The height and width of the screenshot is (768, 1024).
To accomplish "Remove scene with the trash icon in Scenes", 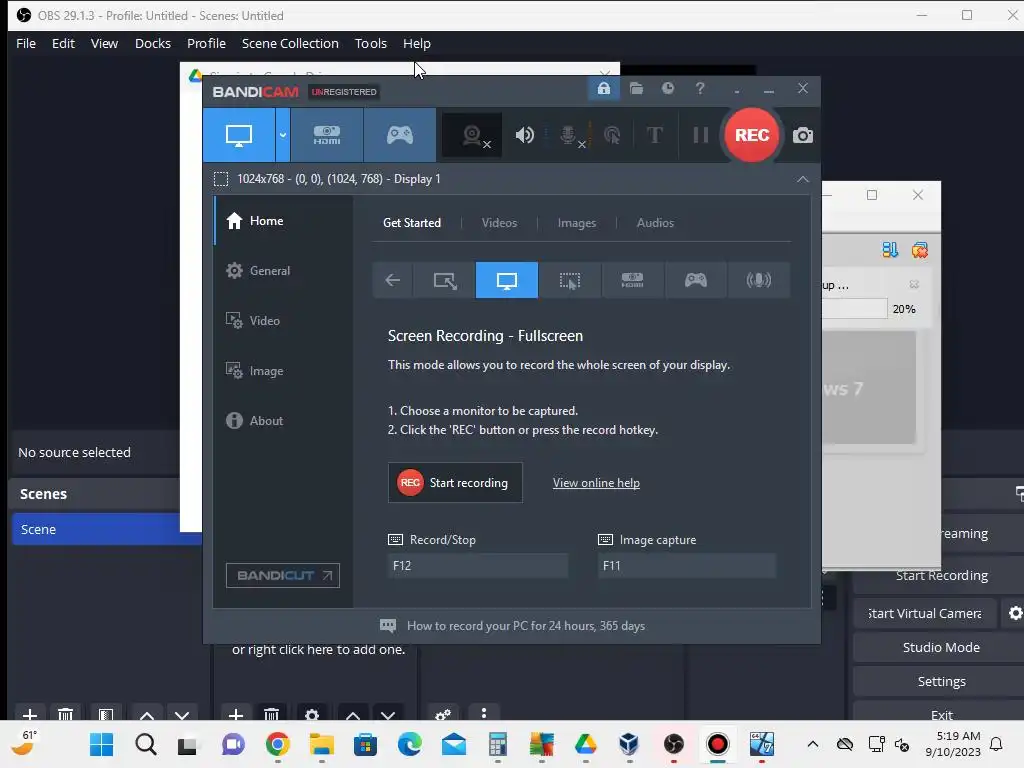I will (65, 714).
